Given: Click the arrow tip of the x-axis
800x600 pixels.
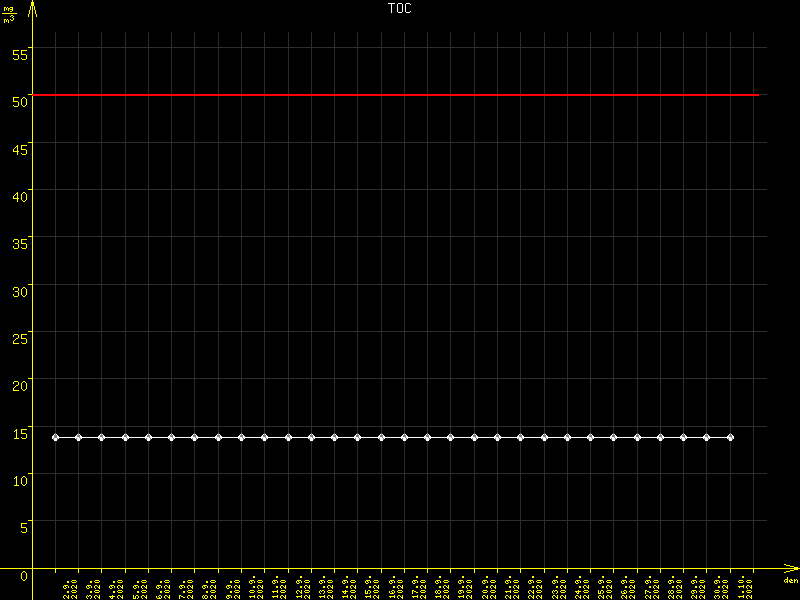Looking at the screenshot, I should (x=796, y=570).
